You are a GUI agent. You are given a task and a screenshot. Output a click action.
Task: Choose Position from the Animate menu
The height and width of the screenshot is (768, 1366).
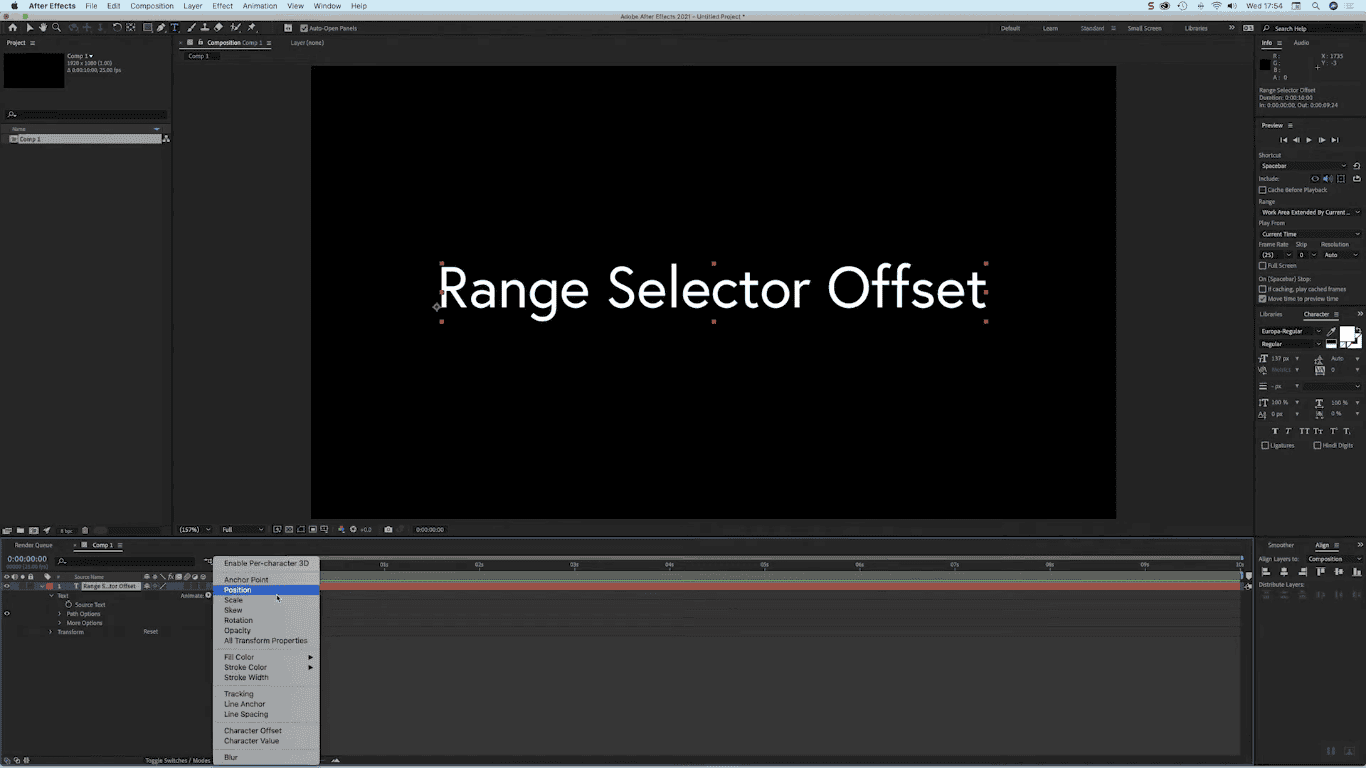238,590
